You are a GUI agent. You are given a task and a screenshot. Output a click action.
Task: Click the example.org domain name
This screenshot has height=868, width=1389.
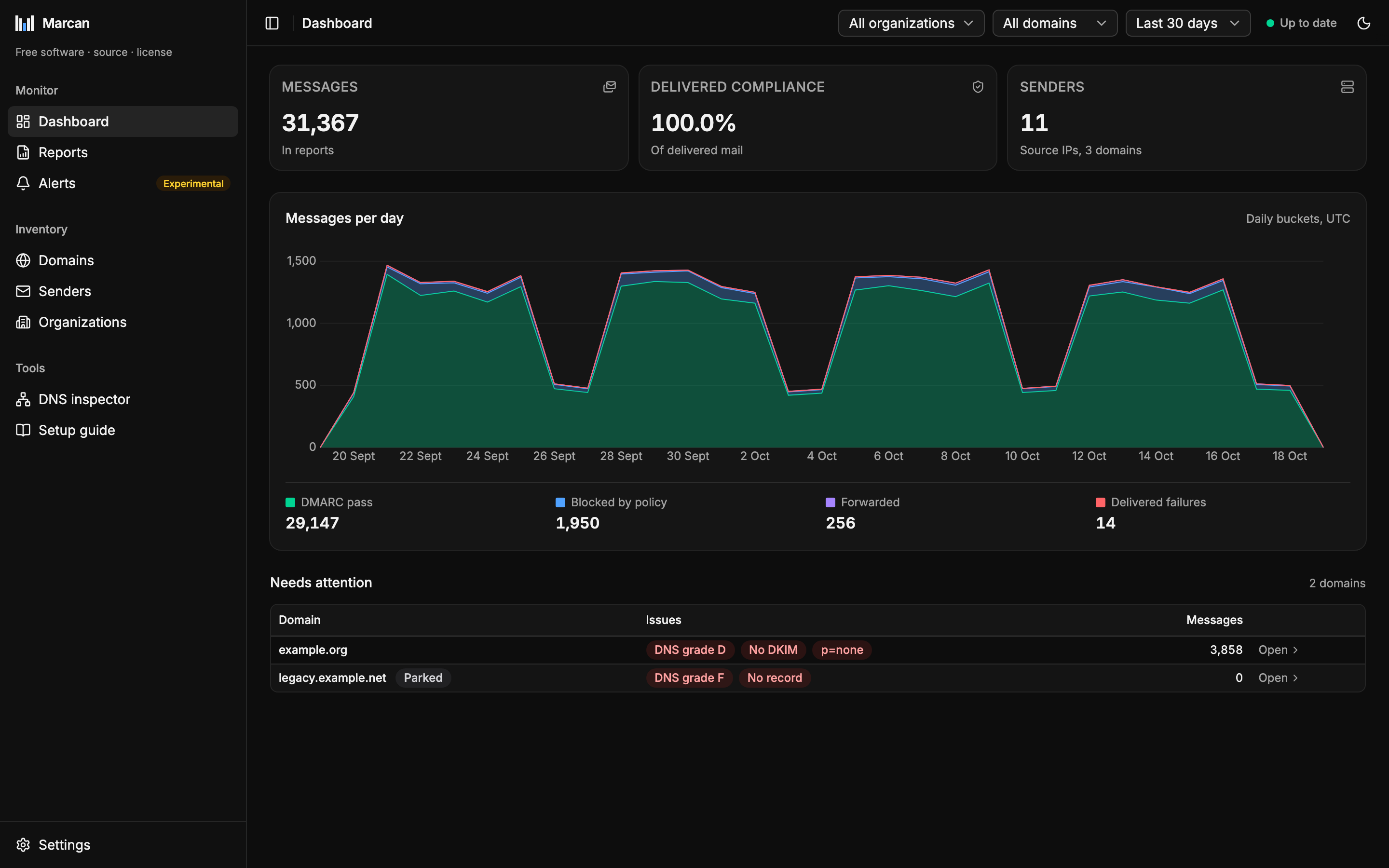313,650
